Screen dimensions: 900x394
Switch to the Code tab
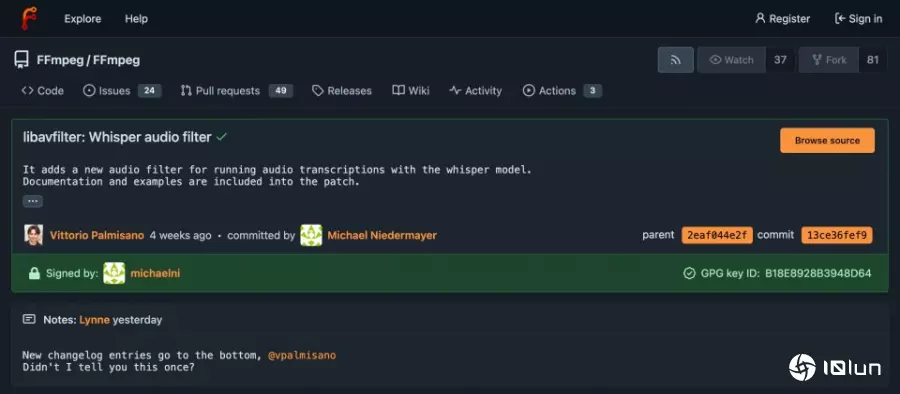(42, 91)
